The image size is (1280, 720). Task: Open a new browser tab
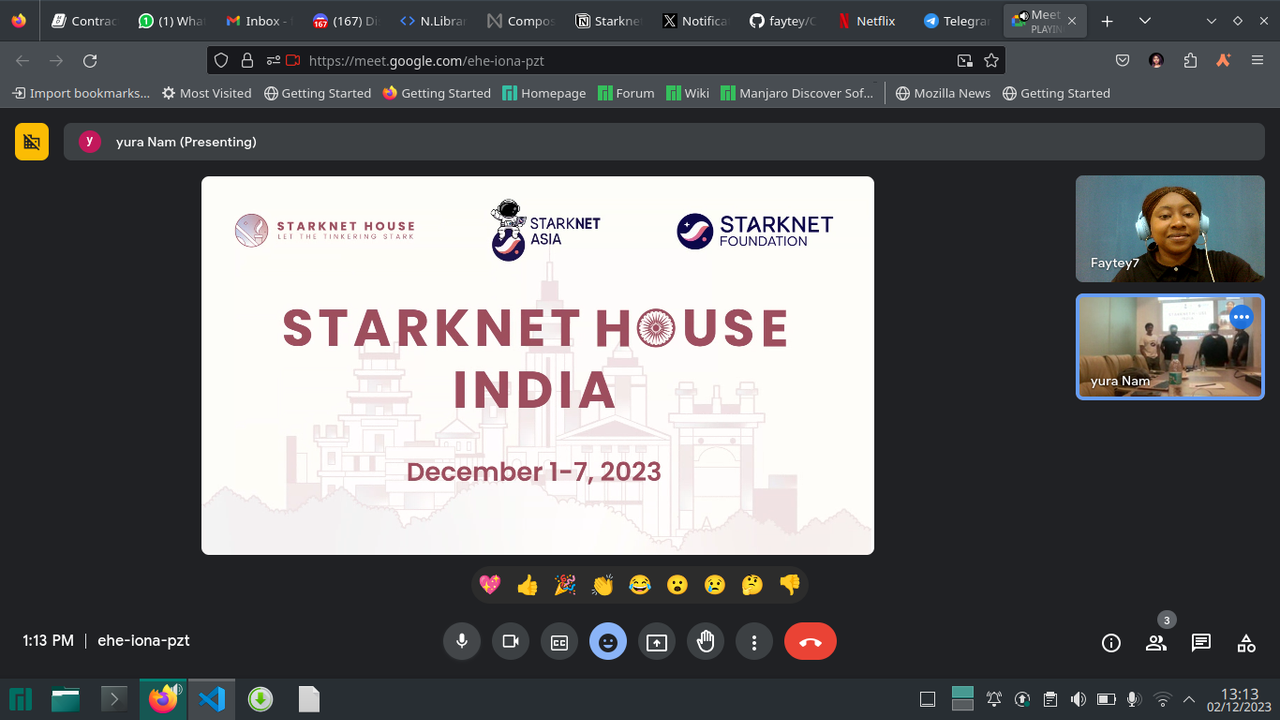[x=1107, y=21]
